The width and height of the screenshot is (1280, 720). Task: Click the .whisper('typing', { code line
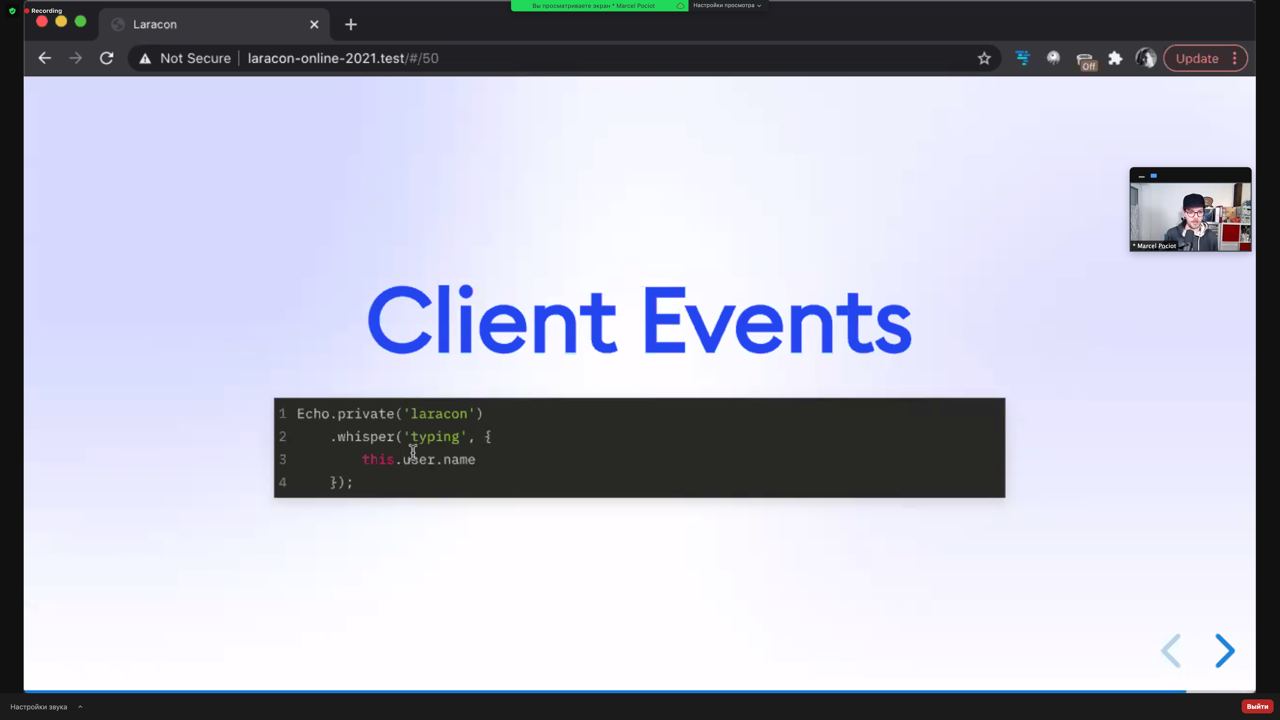[411, 437]
